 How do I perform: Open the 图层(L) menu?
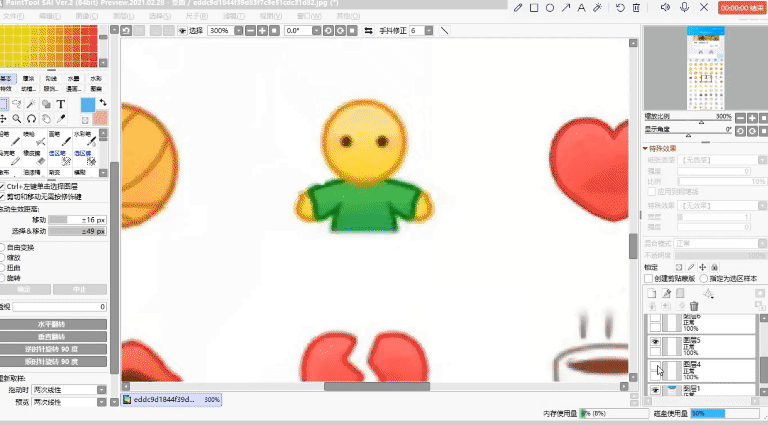(123, 16)
